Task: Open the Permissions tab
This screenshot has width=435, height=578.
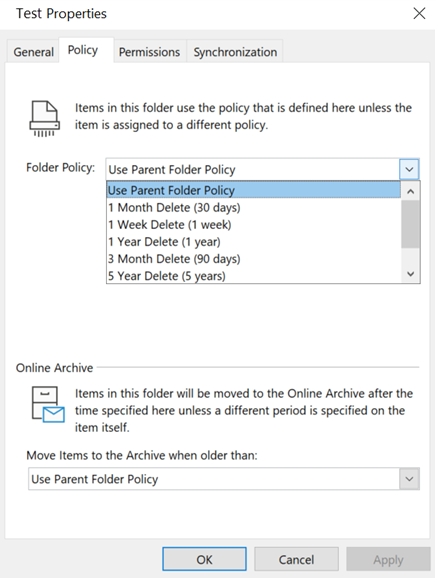Action: tap(149, 52)
